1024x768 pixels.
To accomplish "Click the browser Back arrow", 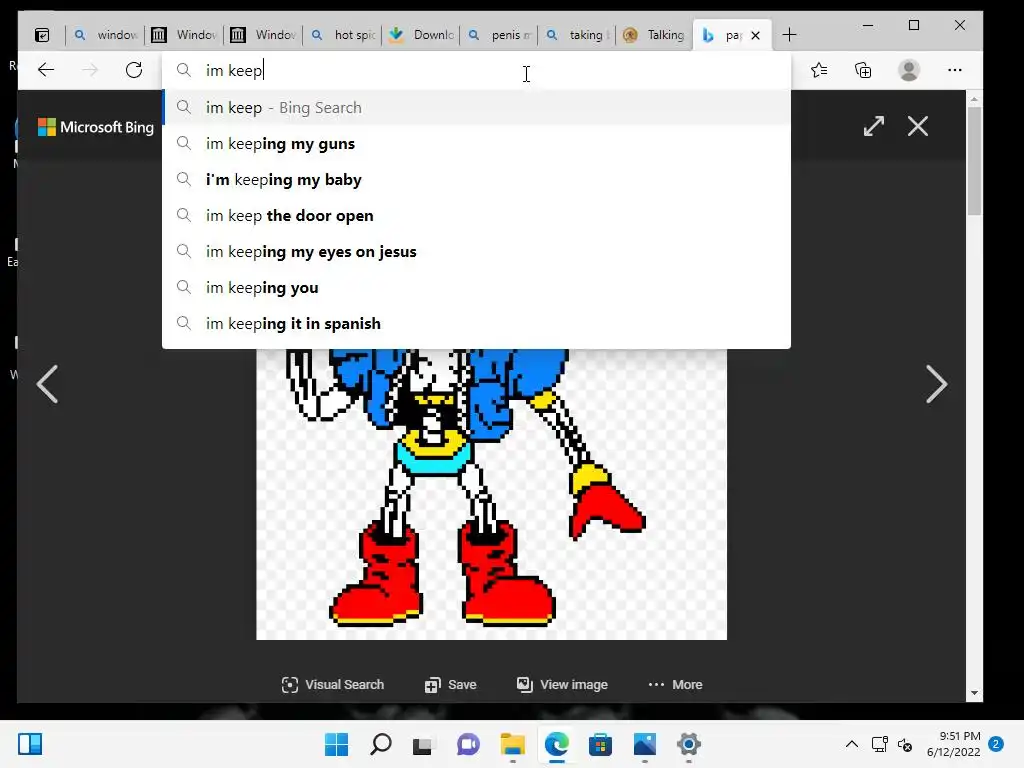I will point(46,70).
